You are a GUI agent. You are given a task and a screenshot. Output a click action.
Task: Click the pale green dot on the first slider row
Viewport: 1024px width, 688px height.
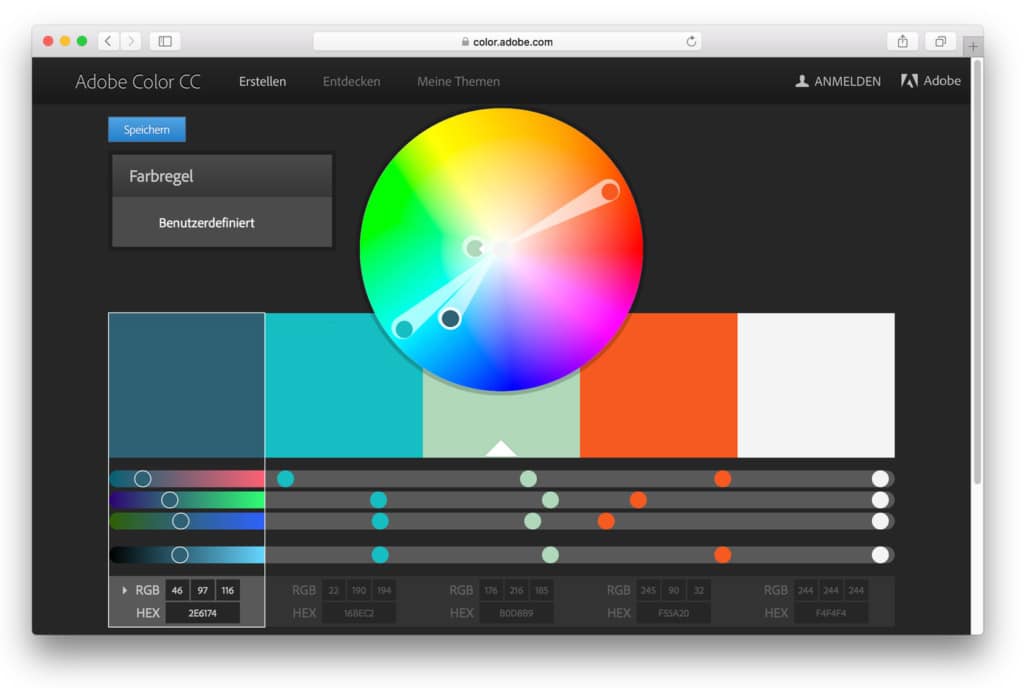tap(528, 479)
